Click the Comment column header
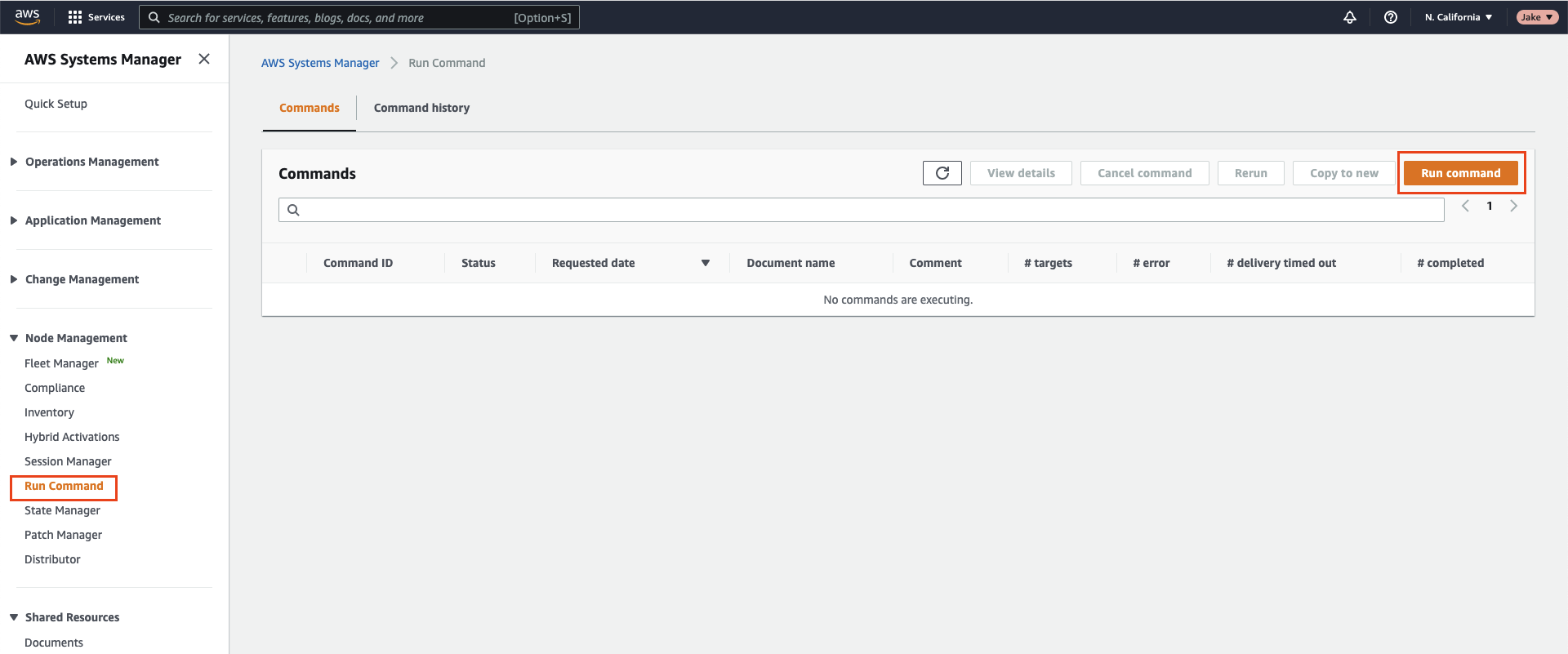The width and height of the screenshot is (1568, 654). 935,263
